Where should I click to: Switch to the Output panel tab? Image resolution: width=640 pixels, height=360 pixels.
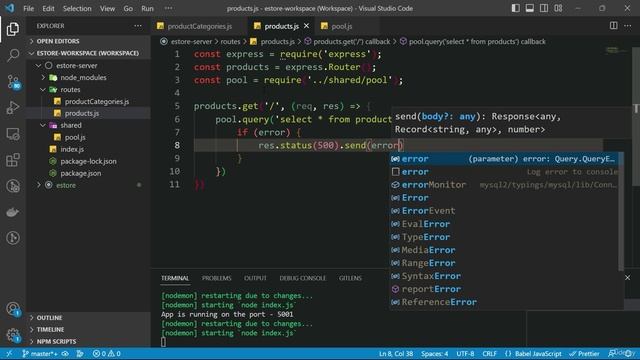[x=255, y=278]
